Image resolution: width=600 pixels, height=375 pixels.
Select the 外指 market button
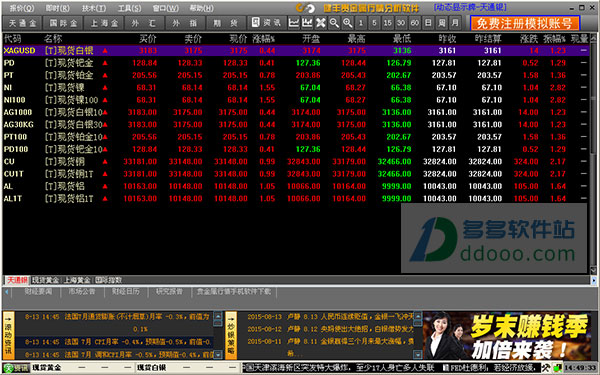tap(185, 23)
